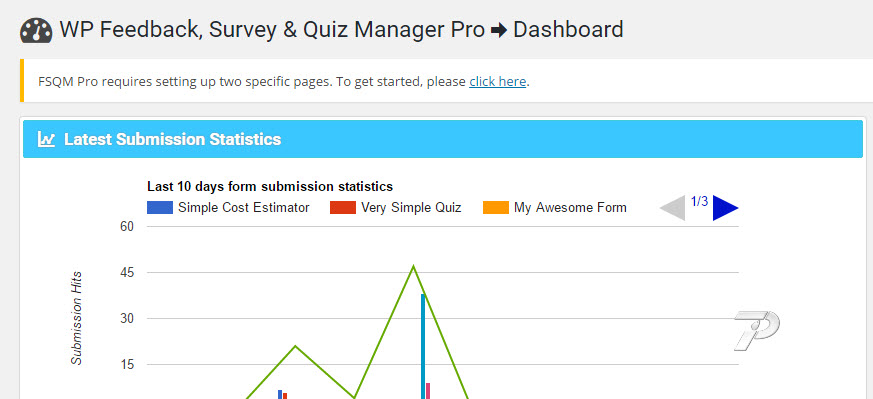Click the chart title 'Last 10 days form submission statistics'

[270, 186]
